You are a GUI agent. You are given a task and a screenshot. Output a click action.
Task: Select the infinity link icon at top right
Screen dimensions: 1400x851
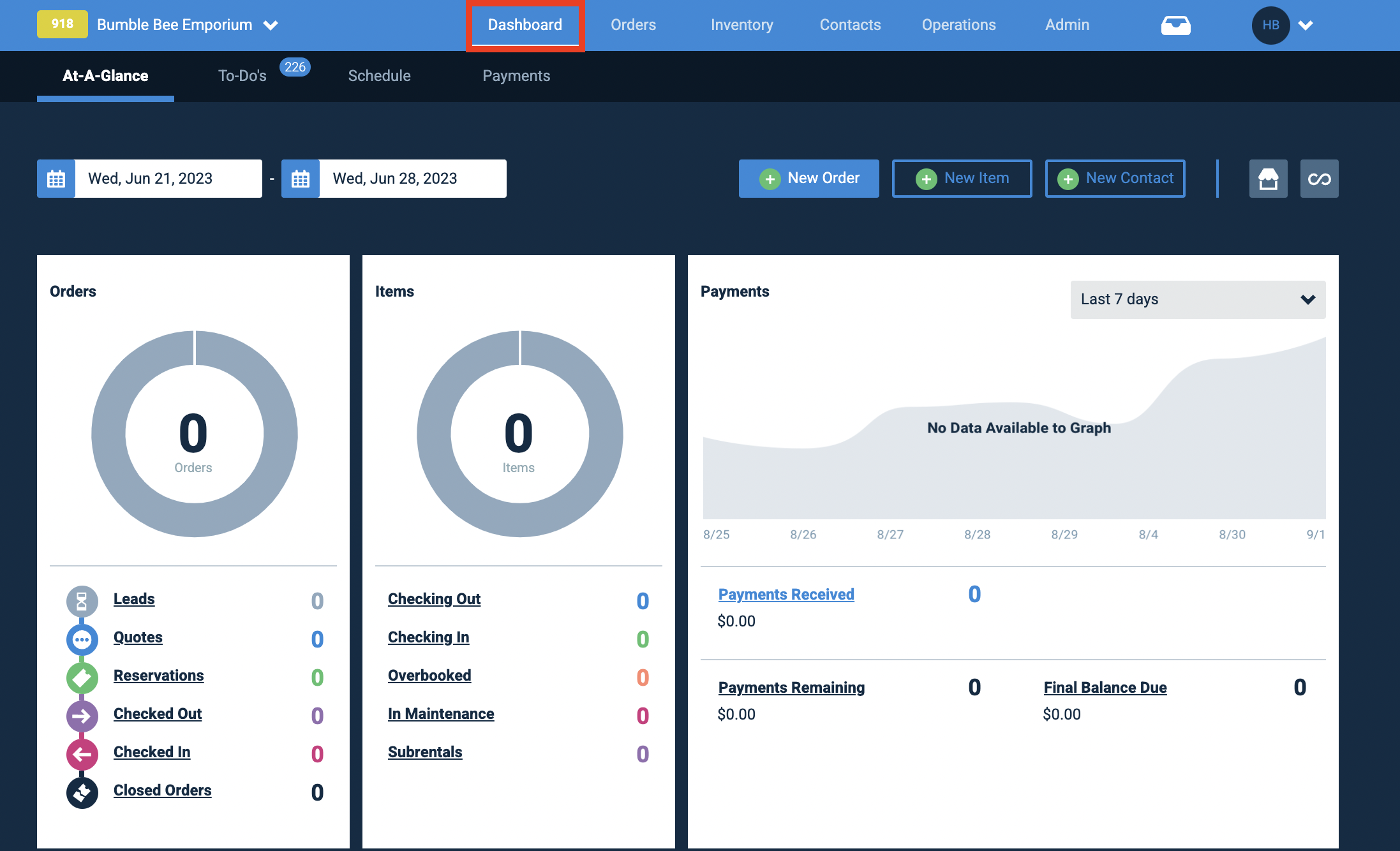(x=1319, y=179)
